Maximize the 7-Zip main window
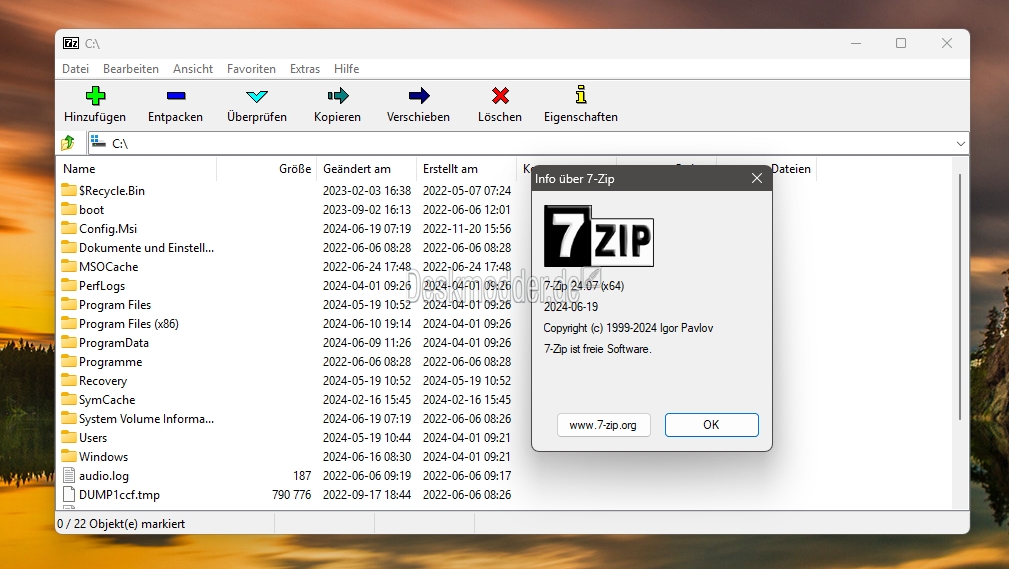This screenshot has width=1009, height=569. tap(901, 43)
